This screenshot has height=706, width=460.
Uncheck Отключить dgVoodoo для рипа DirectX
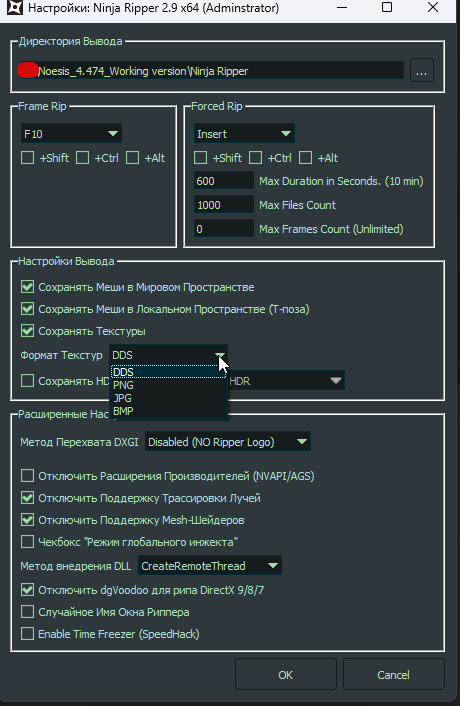pos(27,590)
